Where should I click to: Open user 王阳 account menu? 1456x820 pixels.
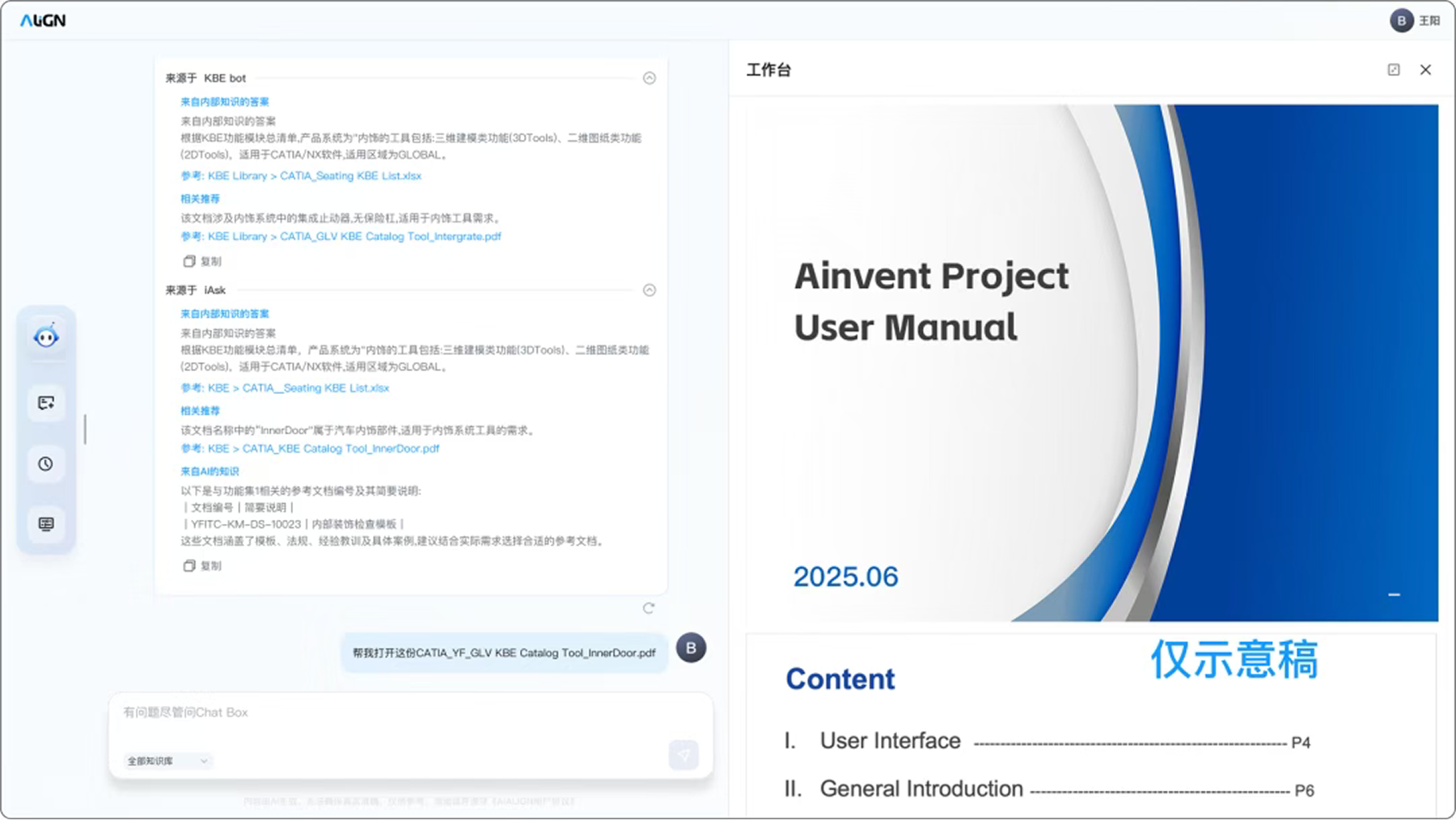pyautogui.click(x=1415, y=21)
